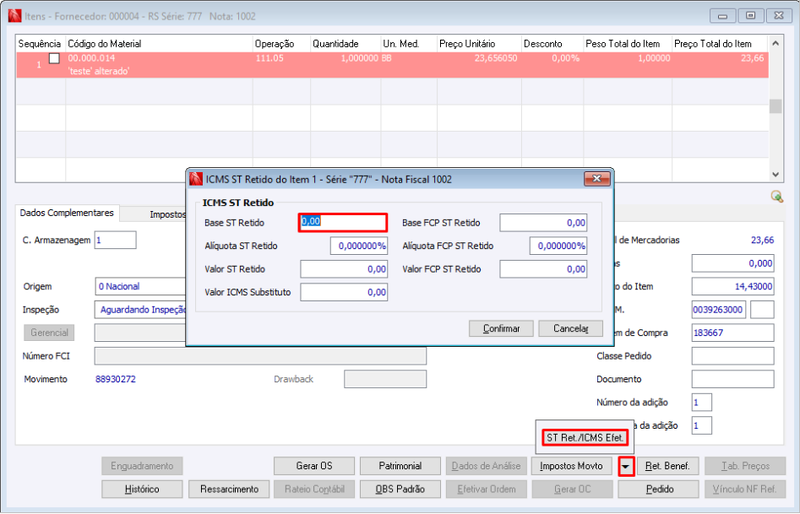Click the Alíquota ST Retido field
Image resolution: width=800 pixels, height=514 pixels.
point(359,246)
